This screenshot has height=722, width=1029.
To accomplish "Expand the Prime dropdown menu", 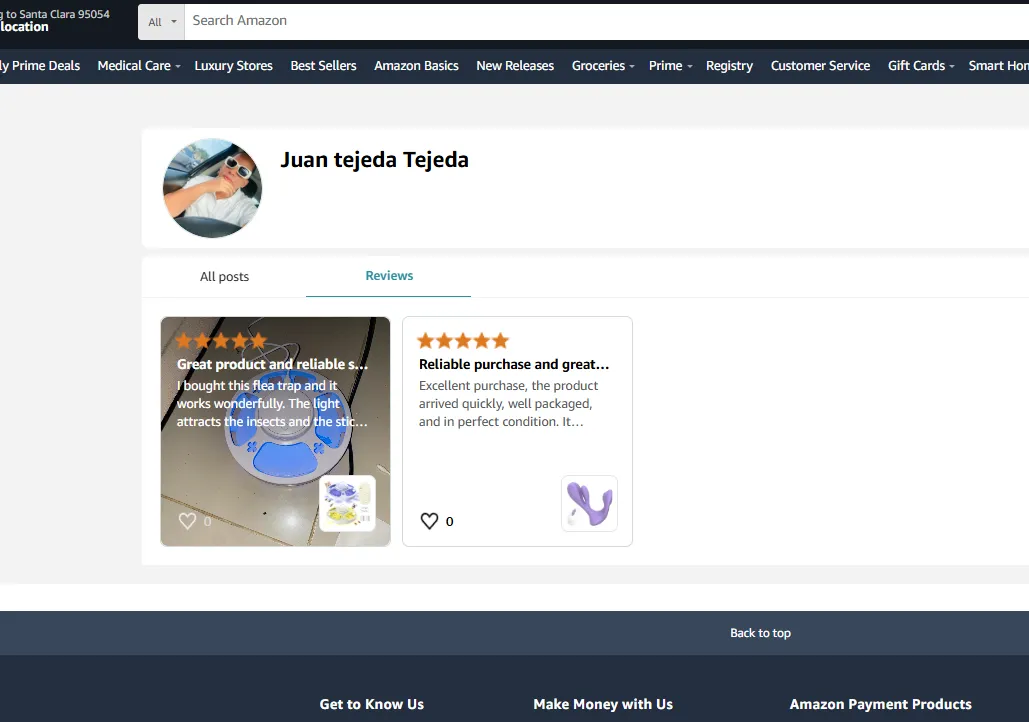I will pyautogui.click(x=668, y=65).
